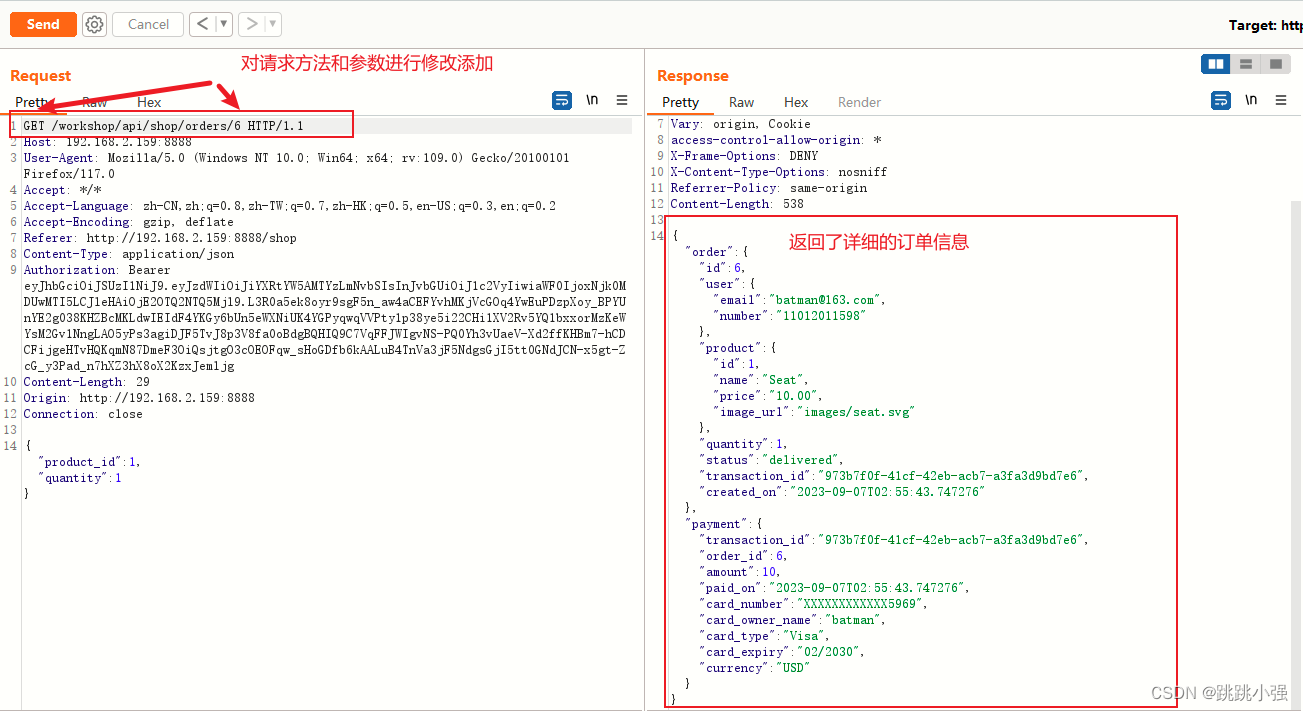Click the response Content-Length: 538 header

(737, 204)
